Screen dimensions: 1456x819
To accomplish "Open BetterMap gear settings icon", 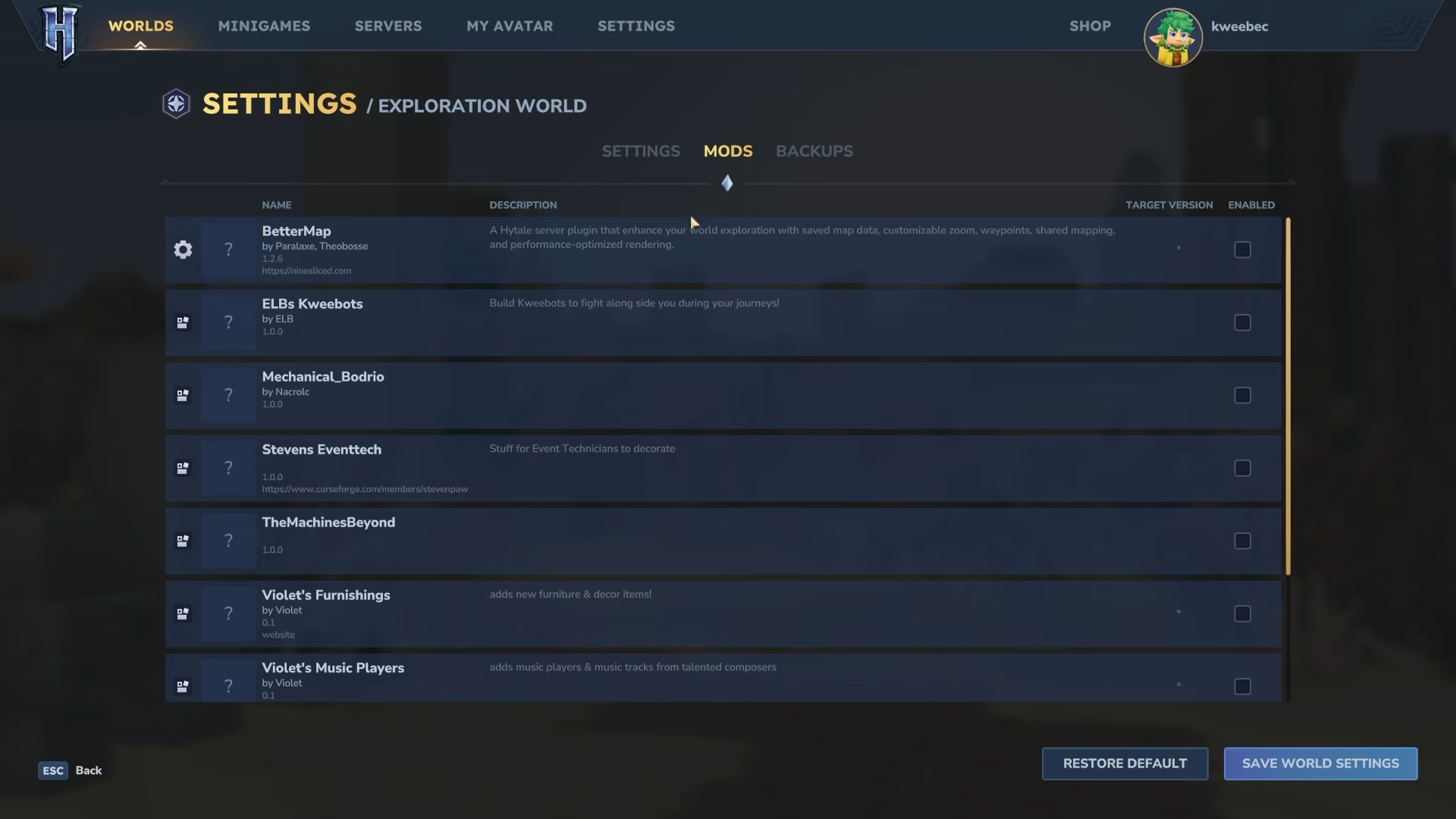I will pyautogui.click(x=183, y=249).
